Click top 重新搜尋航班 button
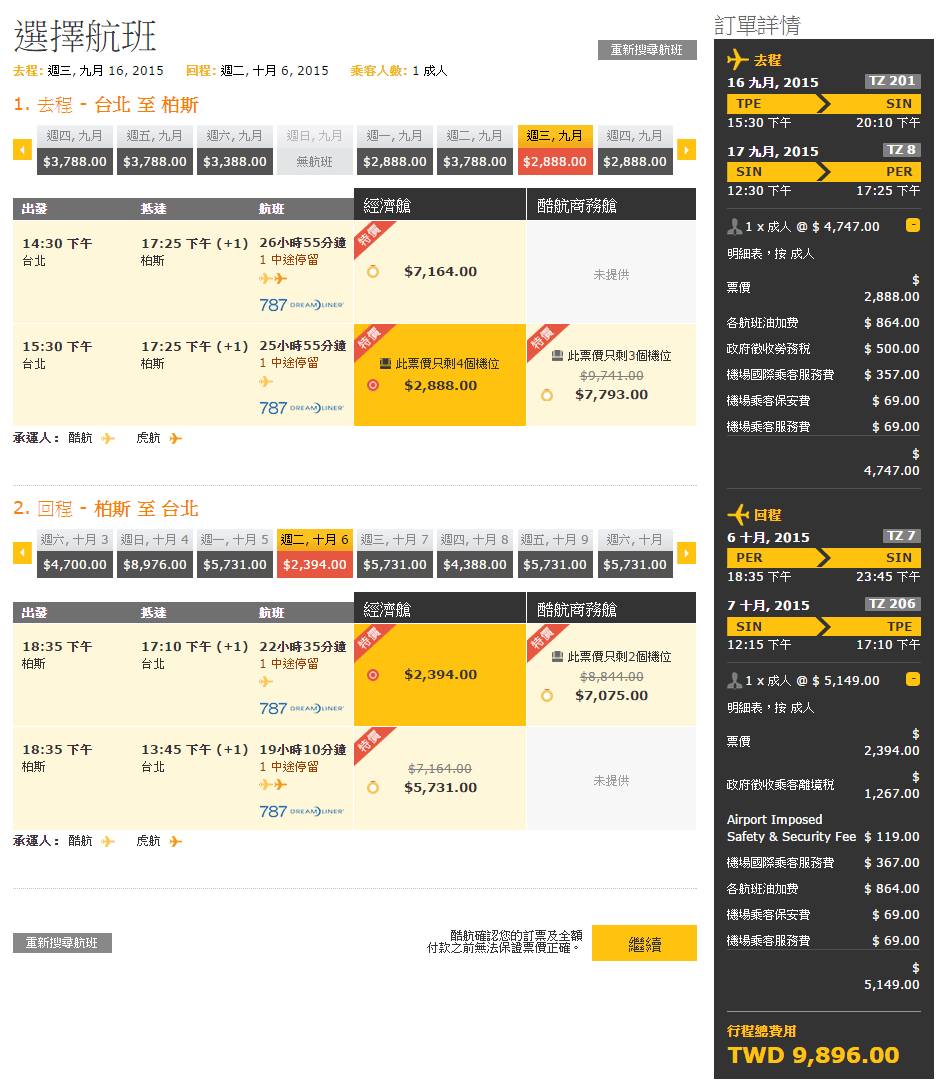The width and height of the screenshot is (938, 1080). pyautogui.click(x=647, y=50)
